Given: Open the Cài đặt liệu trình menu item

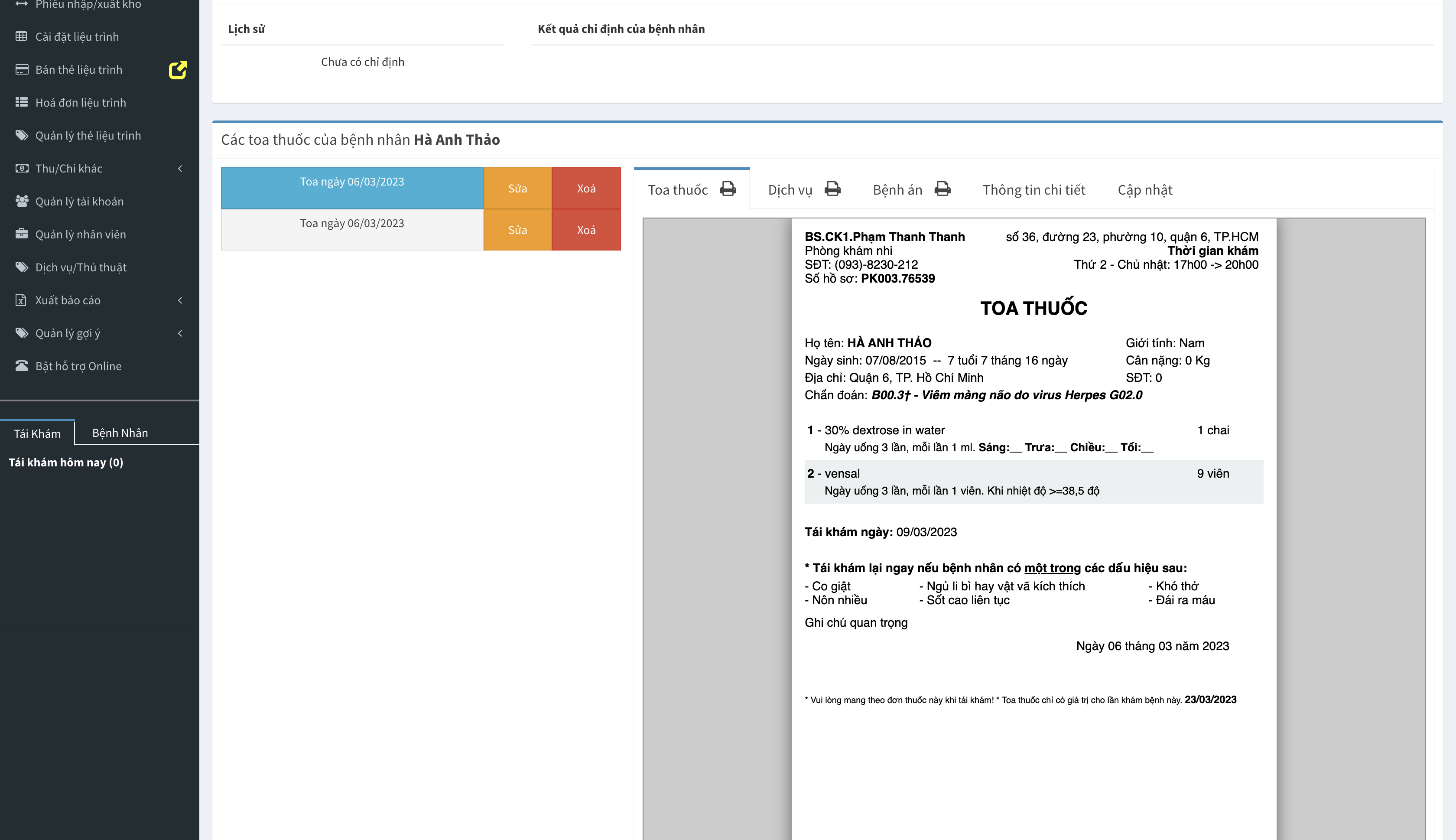Looking at the screenshot, I should (99, 36).
